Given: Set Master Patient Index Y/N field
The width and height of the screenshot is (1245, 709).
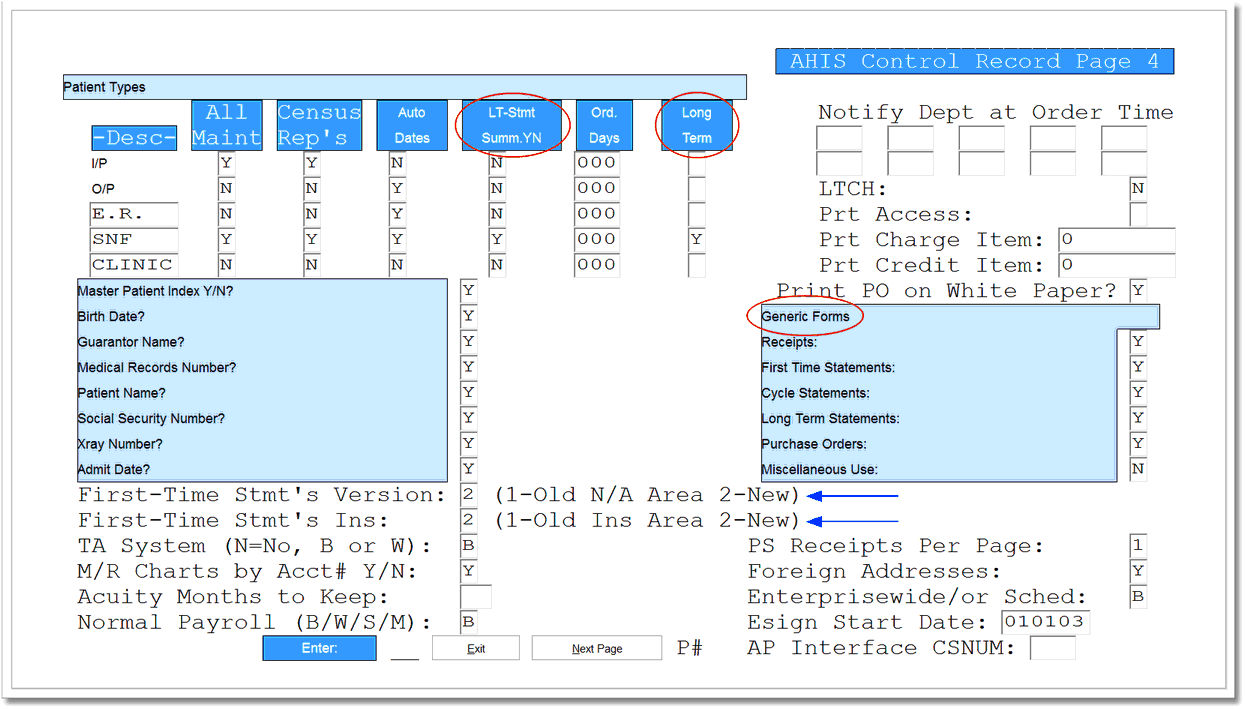Looking at the screenshot, I should (468, 291).
